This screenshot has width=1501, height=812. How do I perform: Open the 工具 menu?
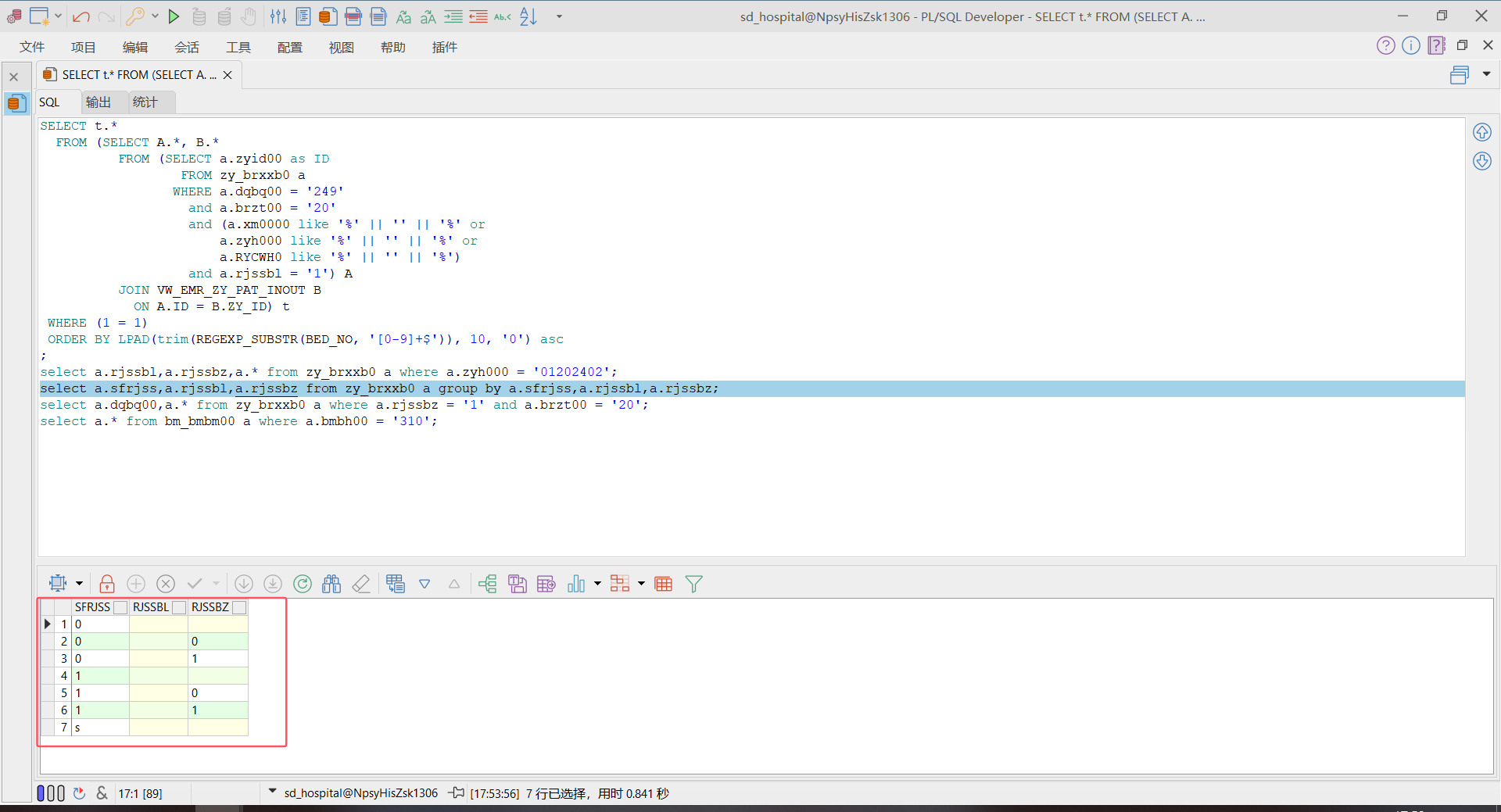coord(238,48)
